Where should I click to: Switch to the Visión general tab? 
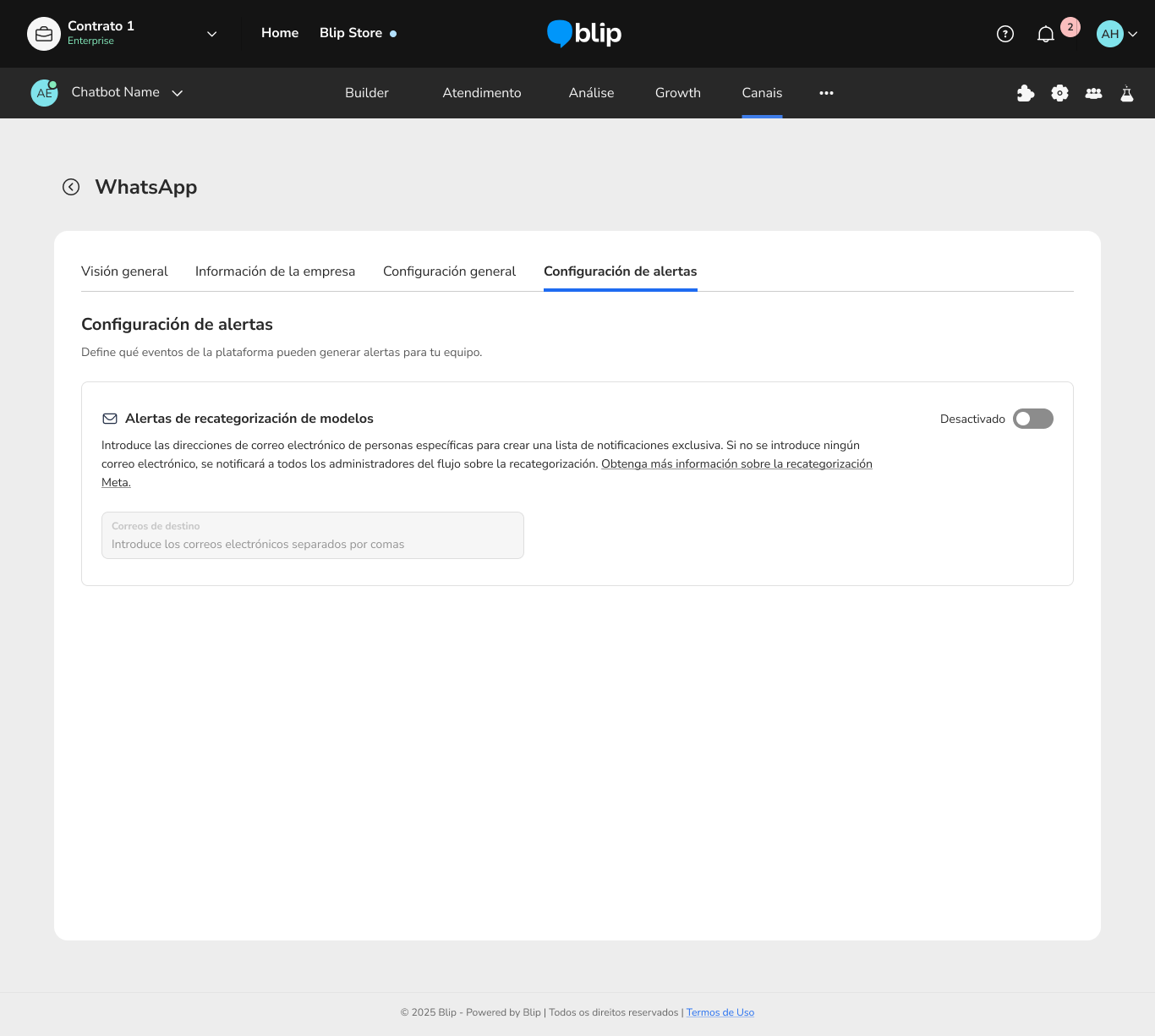tap(124, 271)
